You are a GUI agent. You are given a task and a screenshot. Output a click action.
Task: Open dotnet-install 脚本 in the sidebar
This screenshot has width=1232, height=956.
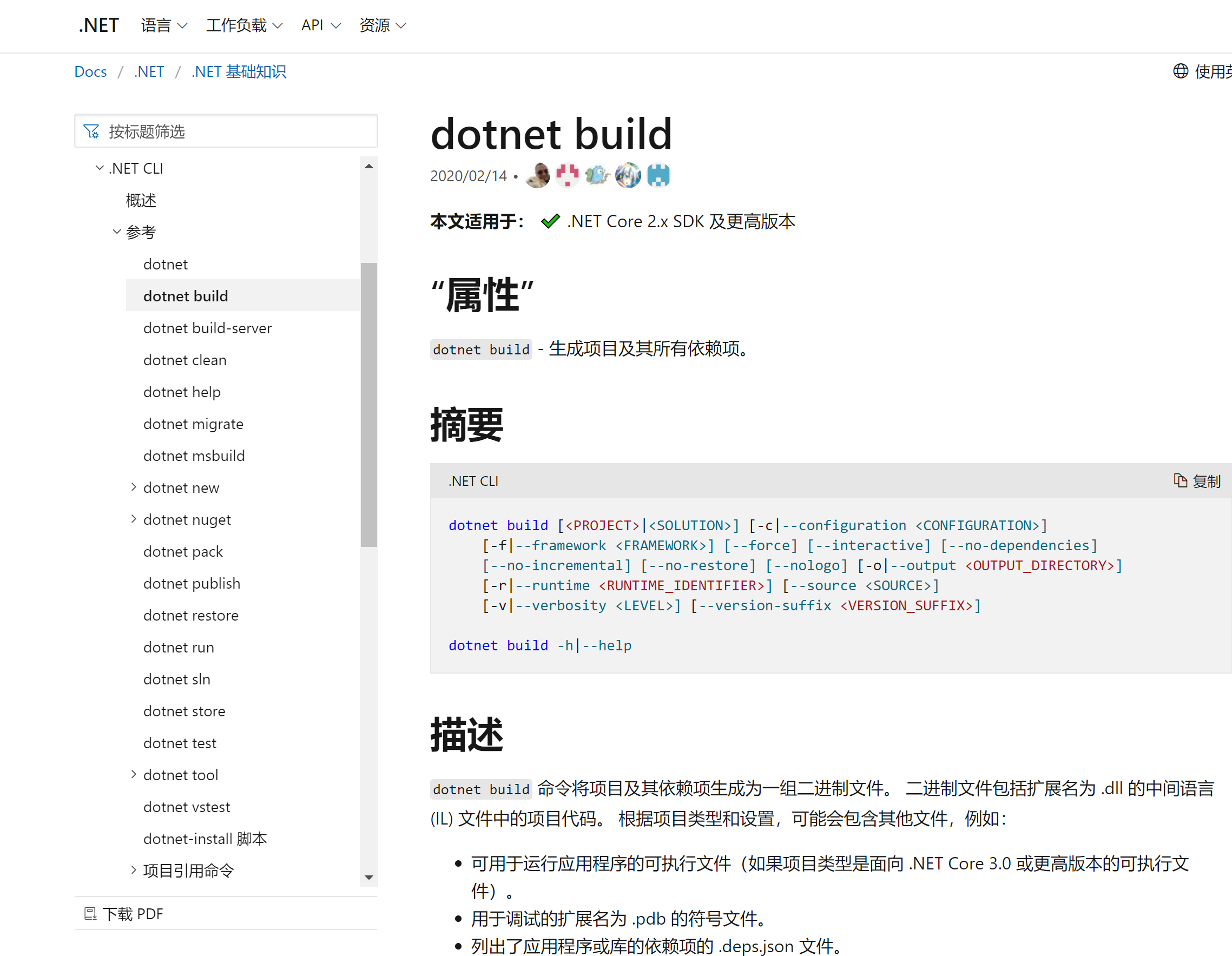[x=205, y=839]
